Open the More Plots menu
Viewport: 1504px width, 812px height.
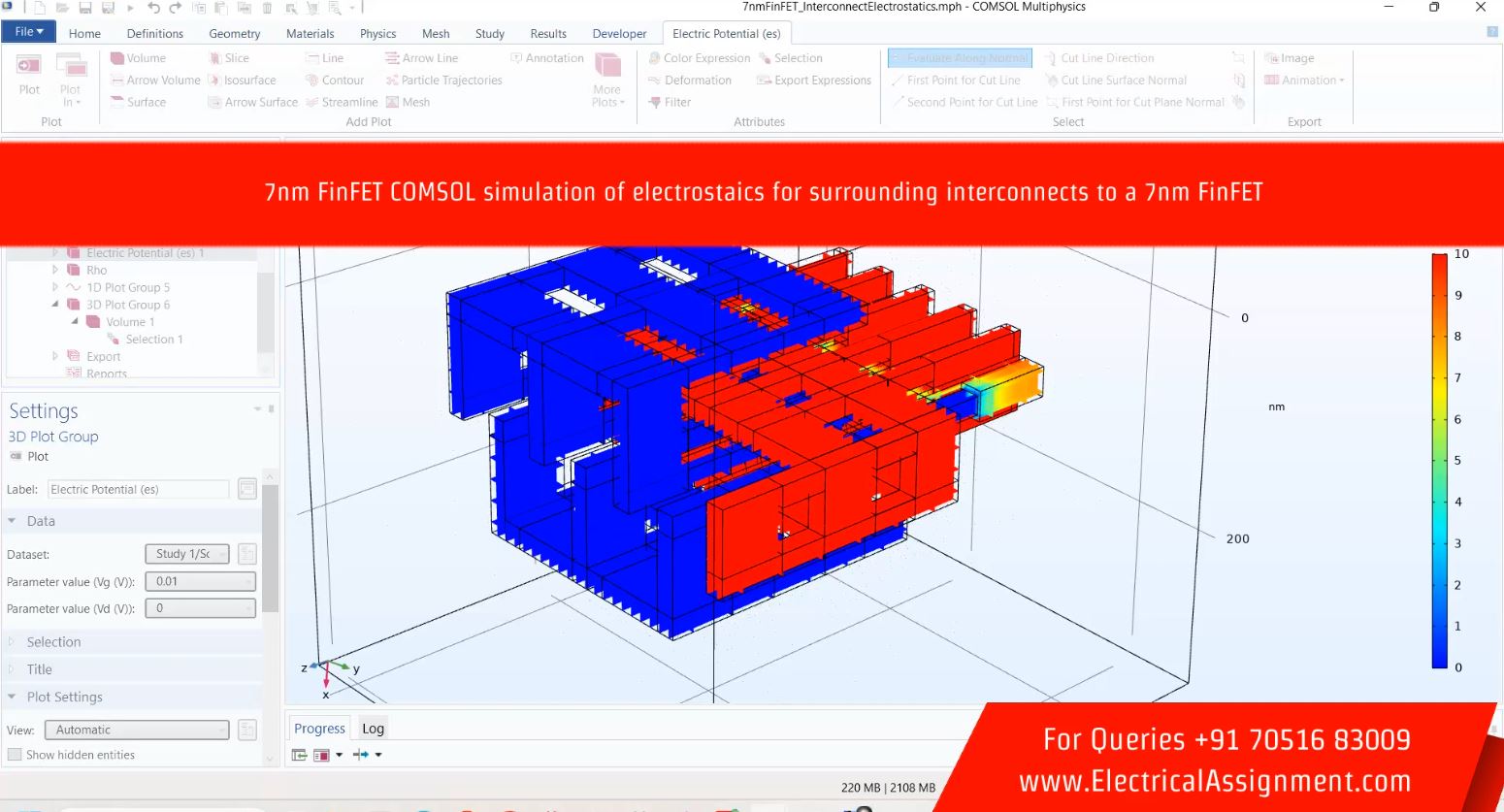607,80
